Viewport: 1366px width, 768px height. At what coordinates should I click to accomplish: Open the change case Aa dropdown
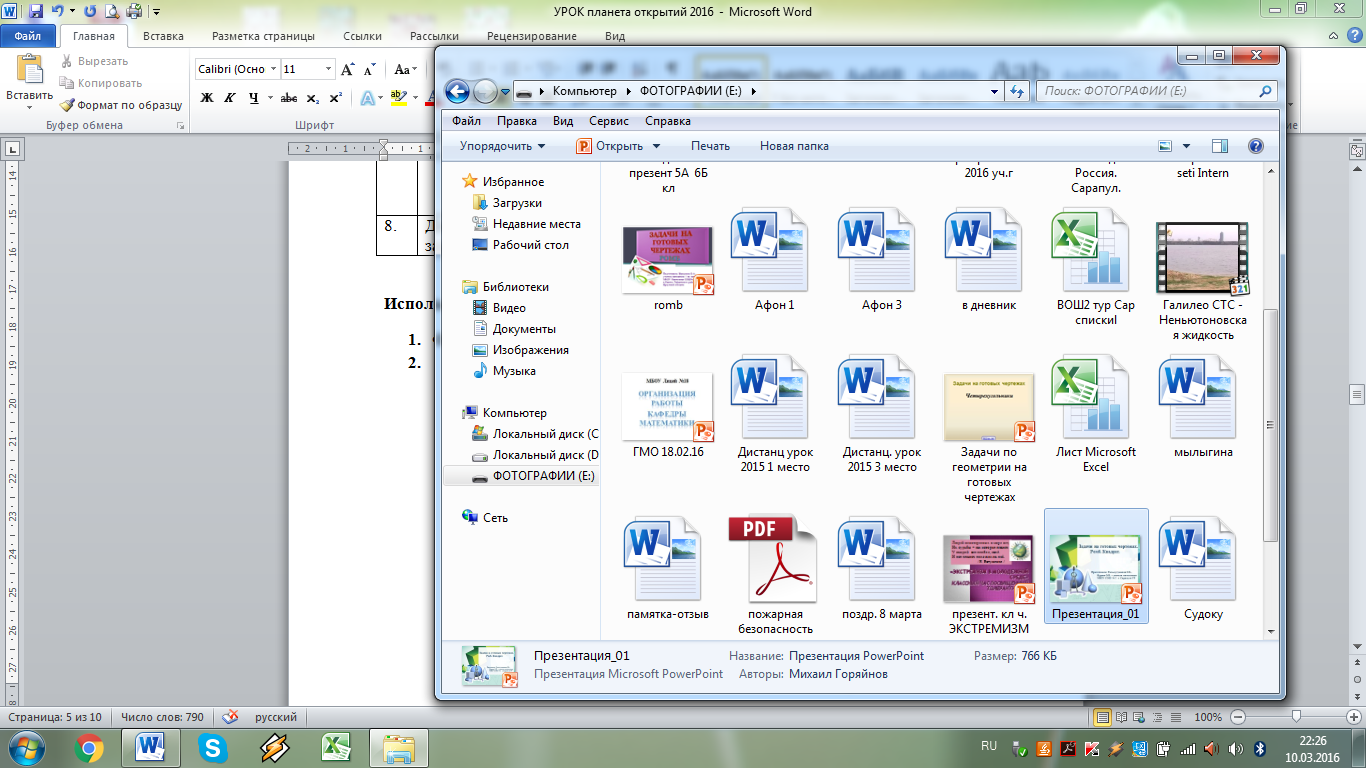pyautogui.click(x=405, y=69)
